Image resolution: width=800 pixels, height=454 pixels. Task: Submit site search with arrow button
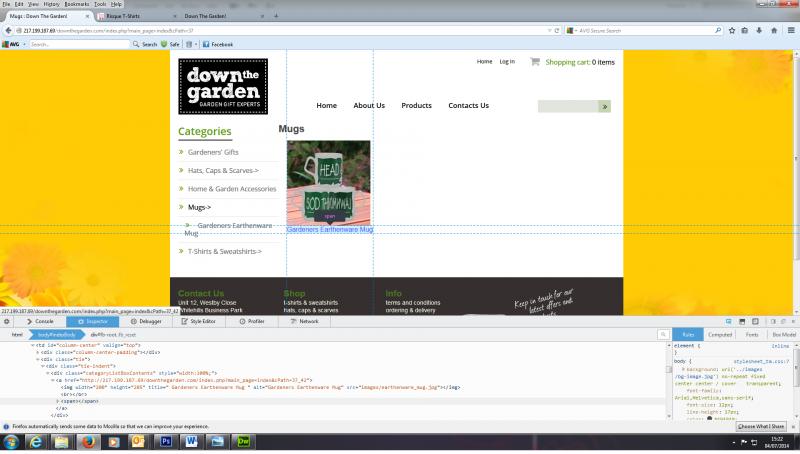click(605, 106)
